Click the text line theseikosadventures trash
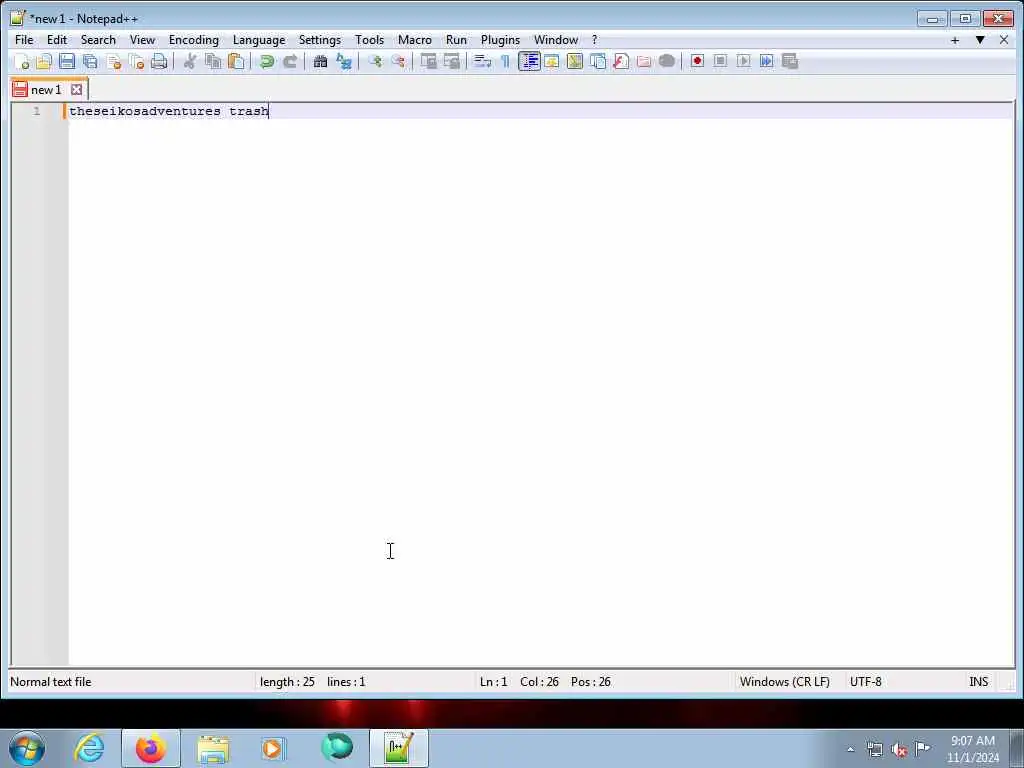 pos(169,111)
